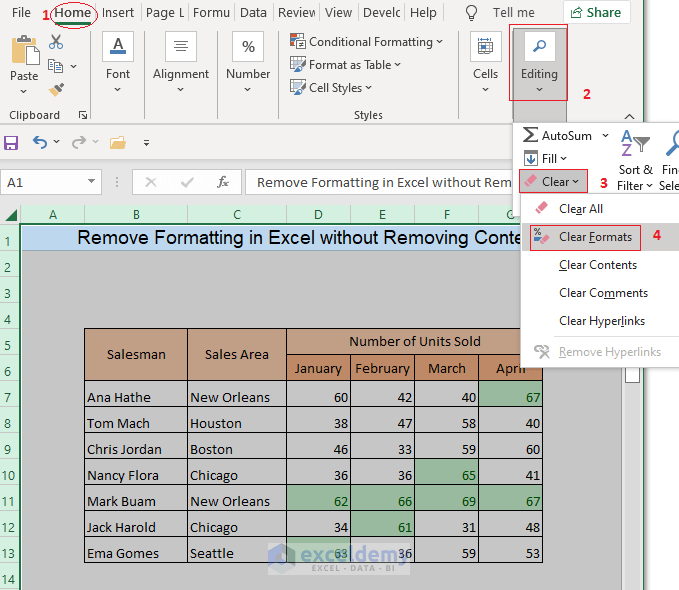Click the Tell me search field
Image resolution: width=679 pixels, height=590 pixels.
tap(513, 13)
